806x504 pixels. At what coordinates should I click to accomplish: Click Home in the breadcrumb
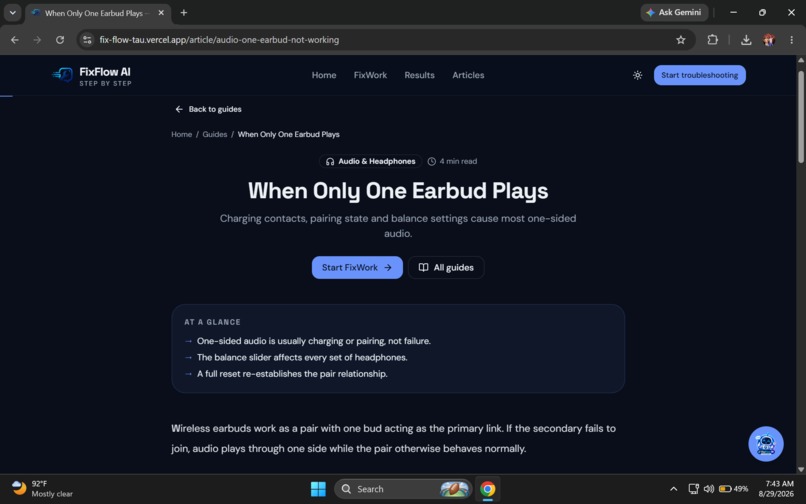pyautogui.click(x=181, y=134)
